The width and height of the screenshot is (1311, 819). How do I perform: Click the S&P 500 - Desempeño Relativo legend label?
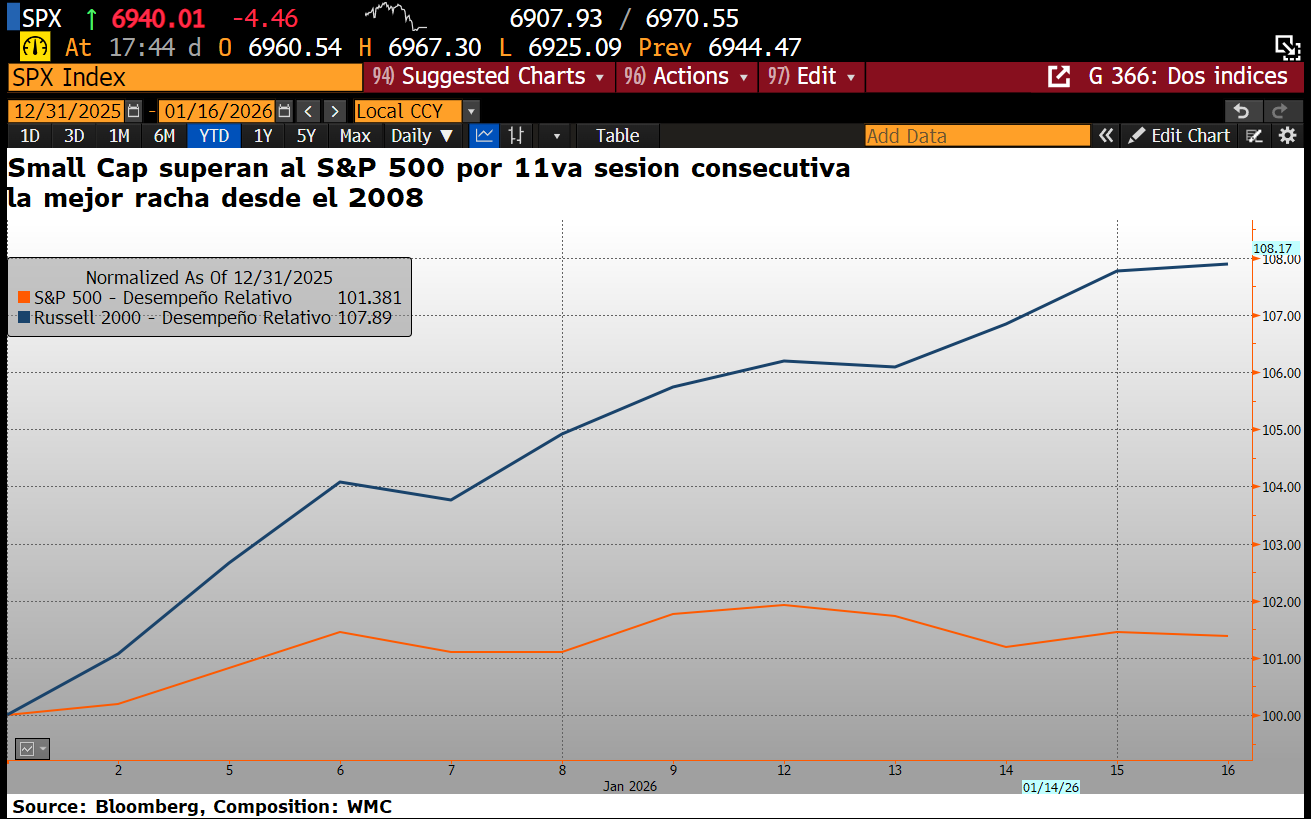(x=163, y=298)
